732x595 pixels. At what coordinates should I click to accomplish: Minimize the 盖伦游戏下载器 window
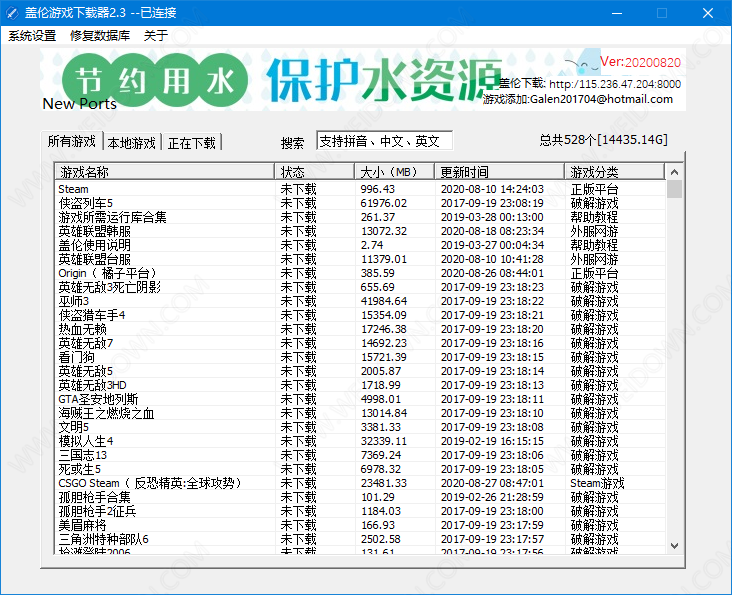617,13
